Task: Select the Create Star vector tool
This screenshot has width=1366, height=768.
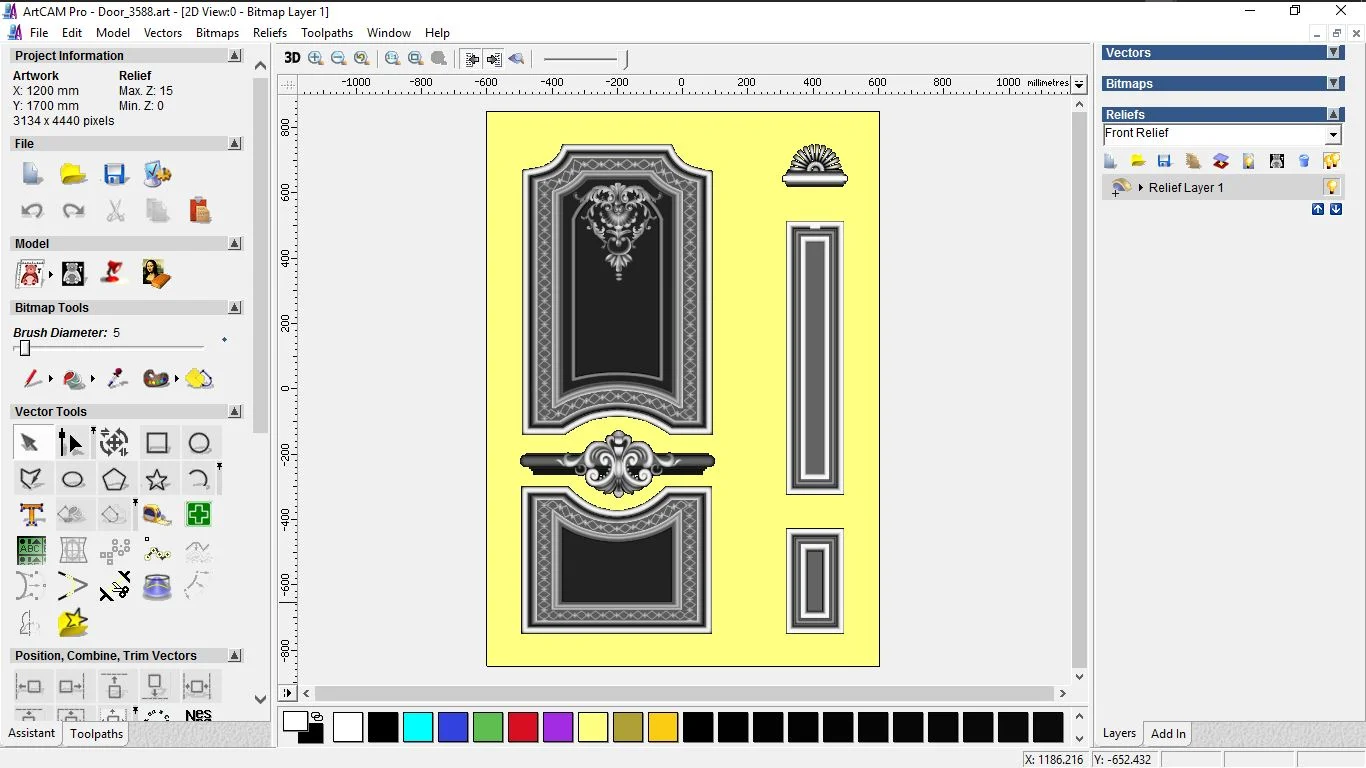Action: pyautogui.click(x=157, y=479)
